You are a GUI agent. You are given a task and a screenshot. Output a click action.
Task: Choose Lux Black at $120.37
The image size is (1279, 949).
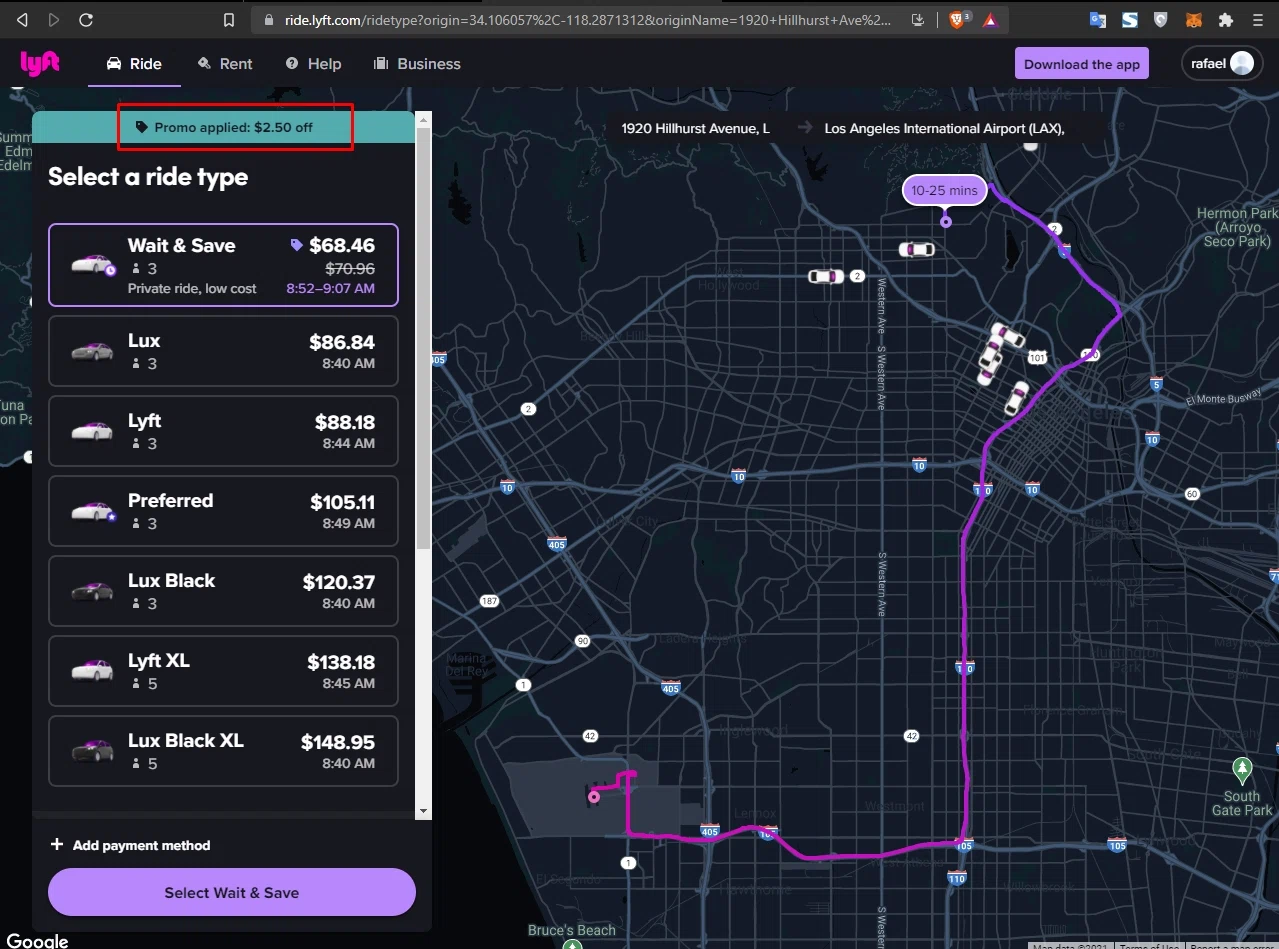[223, 591]
